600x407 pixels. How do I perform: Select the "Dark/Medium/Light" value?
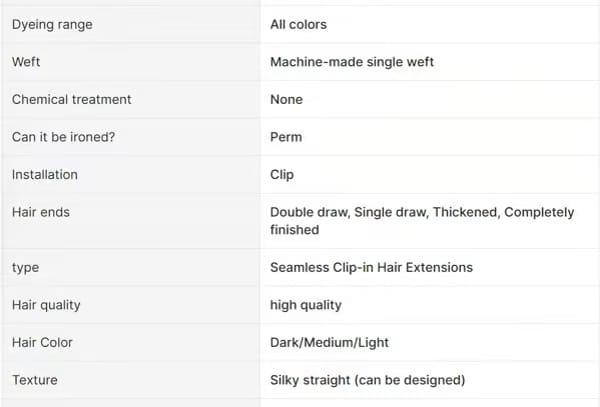329,343
